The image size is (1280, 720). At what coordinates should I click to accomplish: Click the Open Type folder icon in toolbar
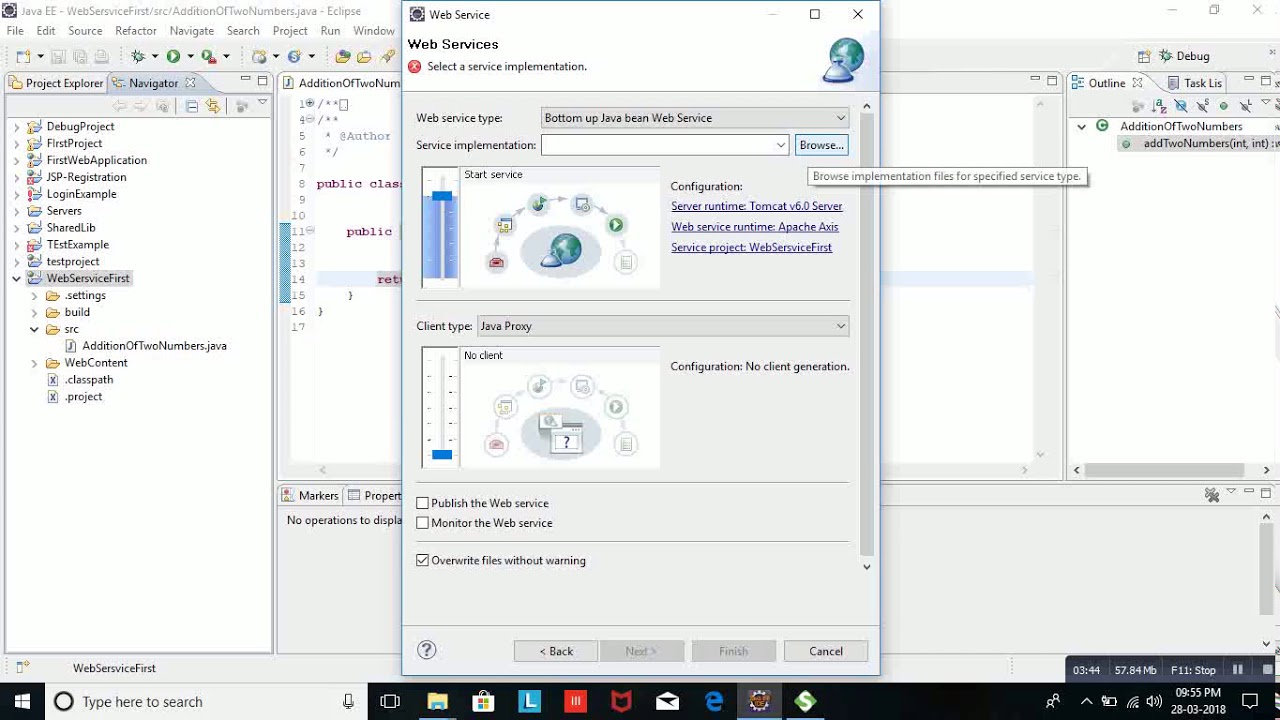coord(343,56)
